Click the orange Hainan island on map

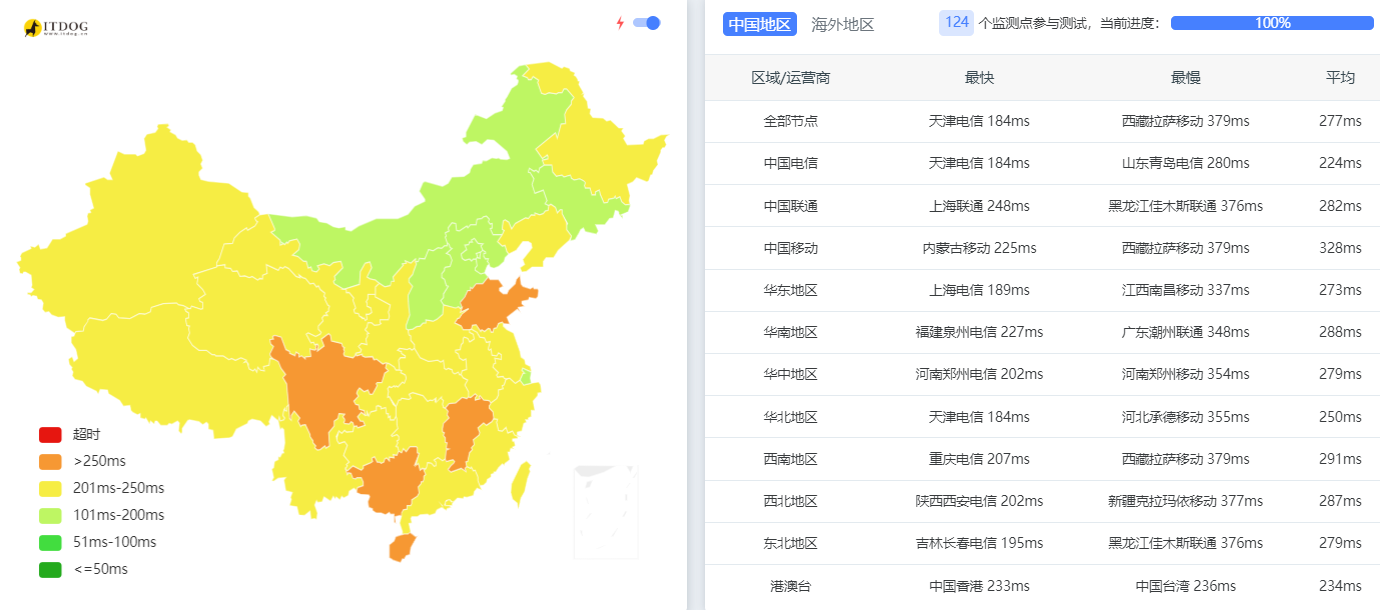tap(401, 547)
